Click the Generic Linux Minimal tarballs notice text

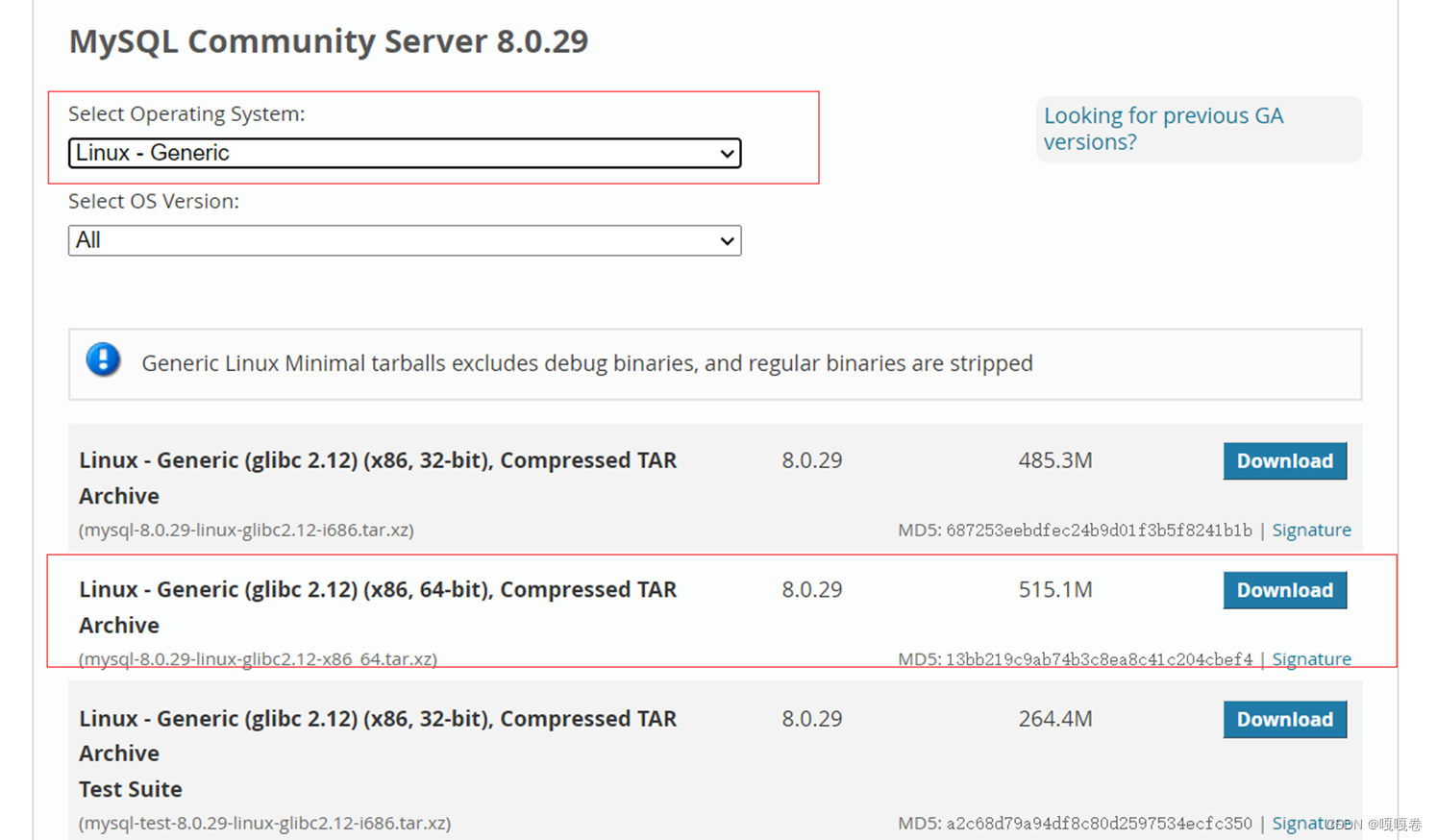point(587,363)
